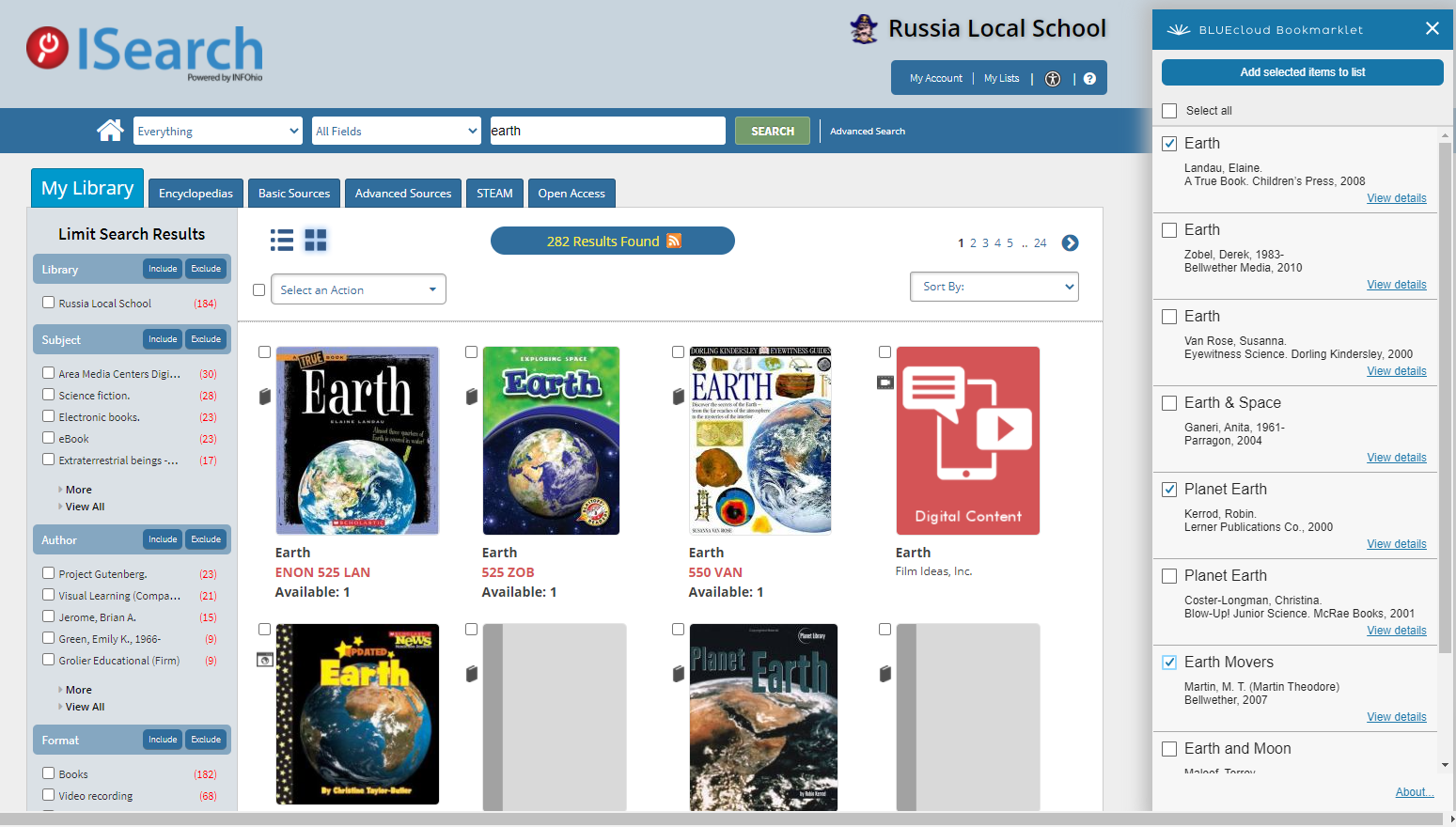Click the 282 Results Found banner
Viewport: 1456px width, 827px height.
[612, 241]
